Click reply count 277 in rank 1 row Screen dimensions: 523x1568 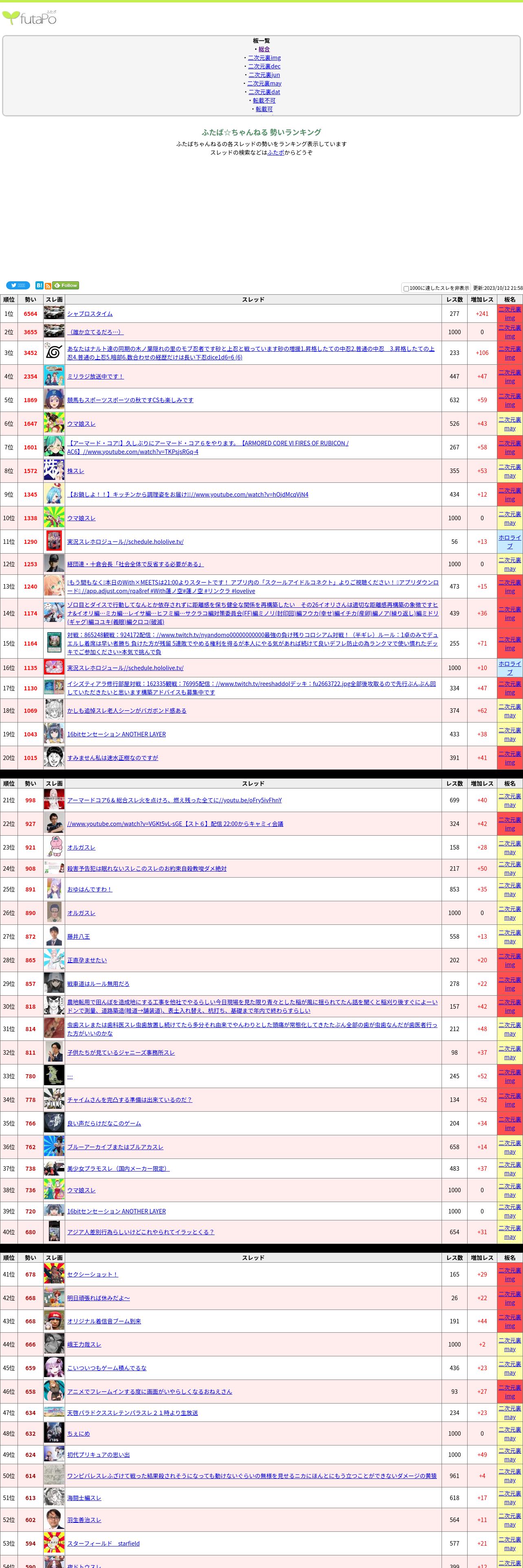(x=454, y=313)
